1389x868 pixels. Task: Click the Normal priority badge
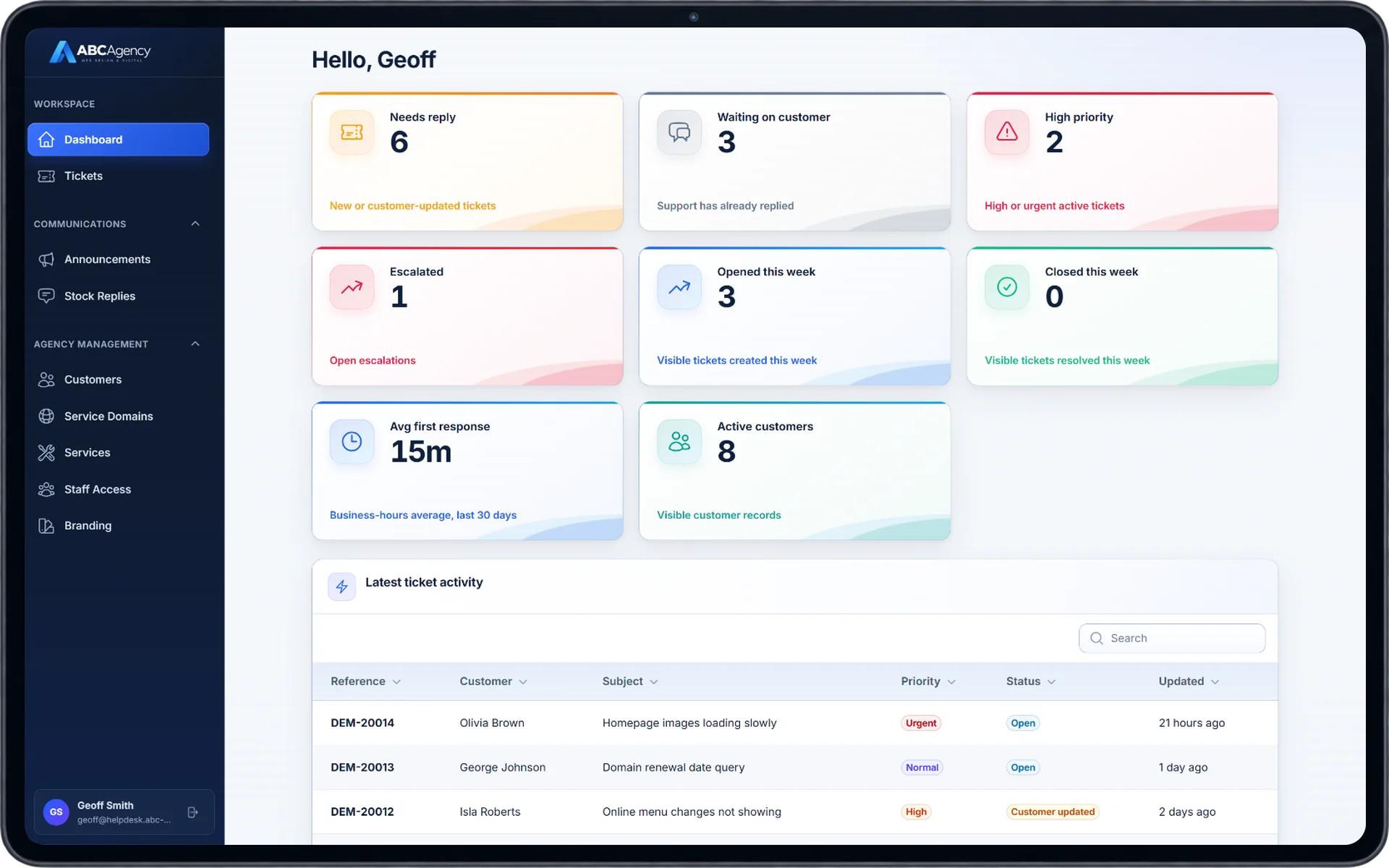[x=922, y=767]
